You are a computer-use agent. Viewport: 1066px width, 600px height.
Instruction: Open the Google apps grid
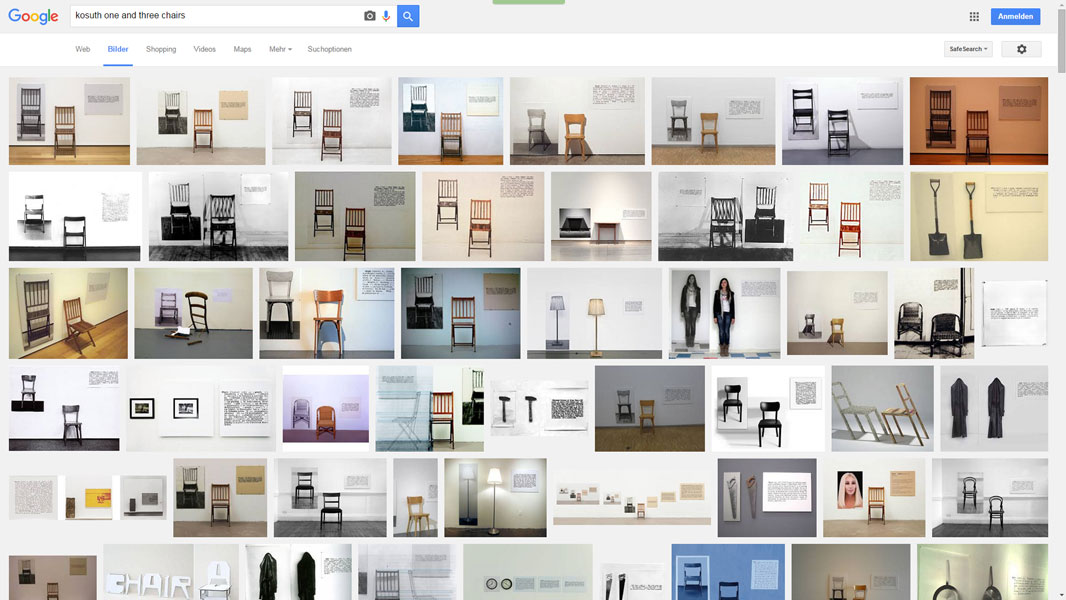pos(974,17)
